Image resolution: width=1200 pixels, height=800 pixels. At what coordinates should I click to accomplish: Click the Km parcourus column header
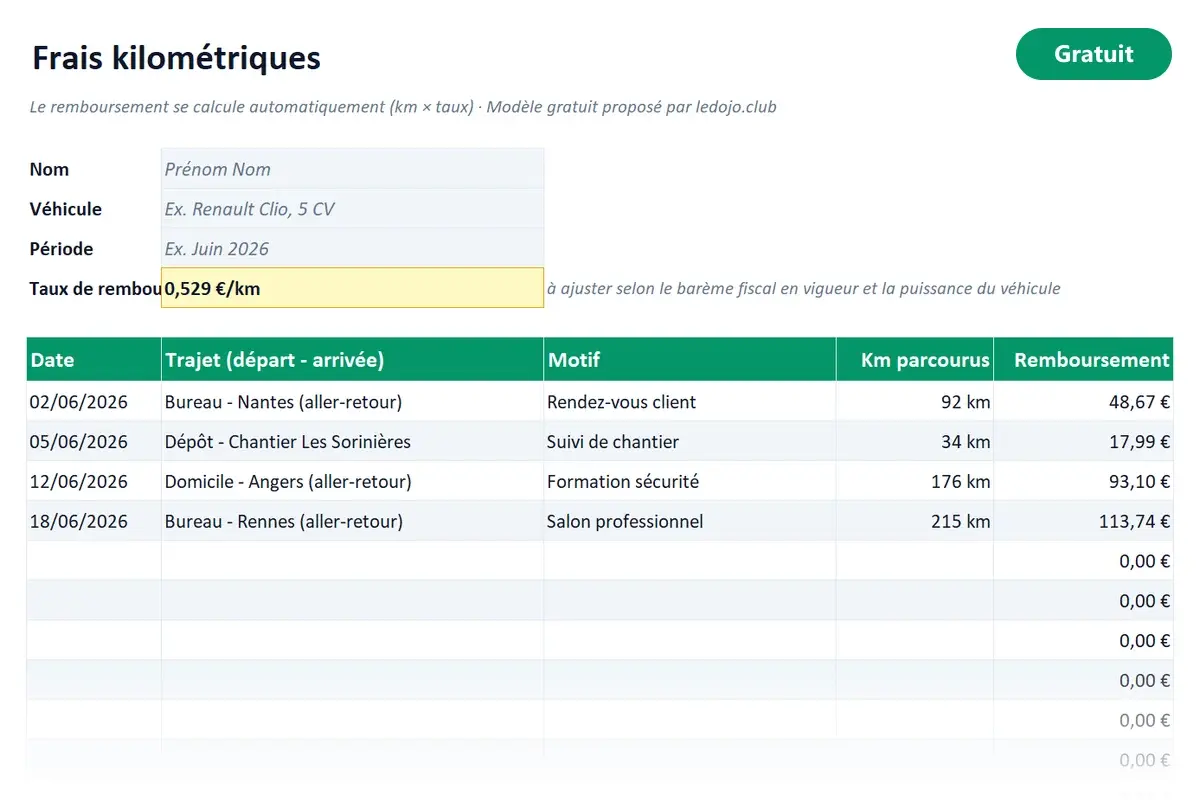pyautogui.click(x=915, y=360)
